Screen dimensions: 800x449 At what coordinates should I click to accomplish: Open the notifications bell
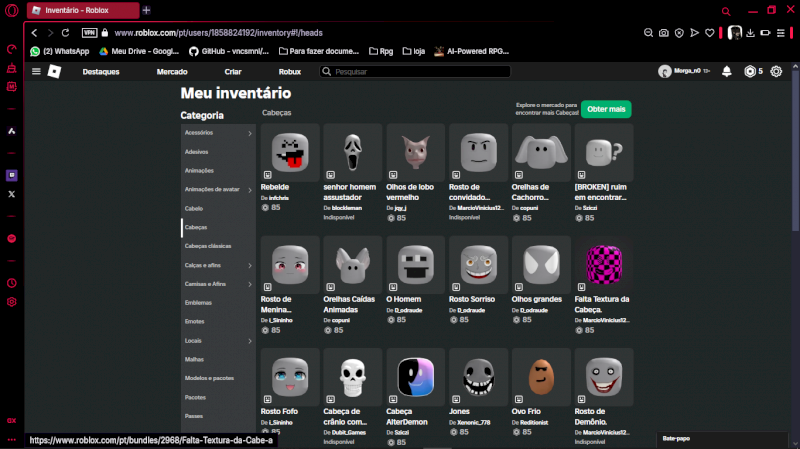[x=727, y=72]
